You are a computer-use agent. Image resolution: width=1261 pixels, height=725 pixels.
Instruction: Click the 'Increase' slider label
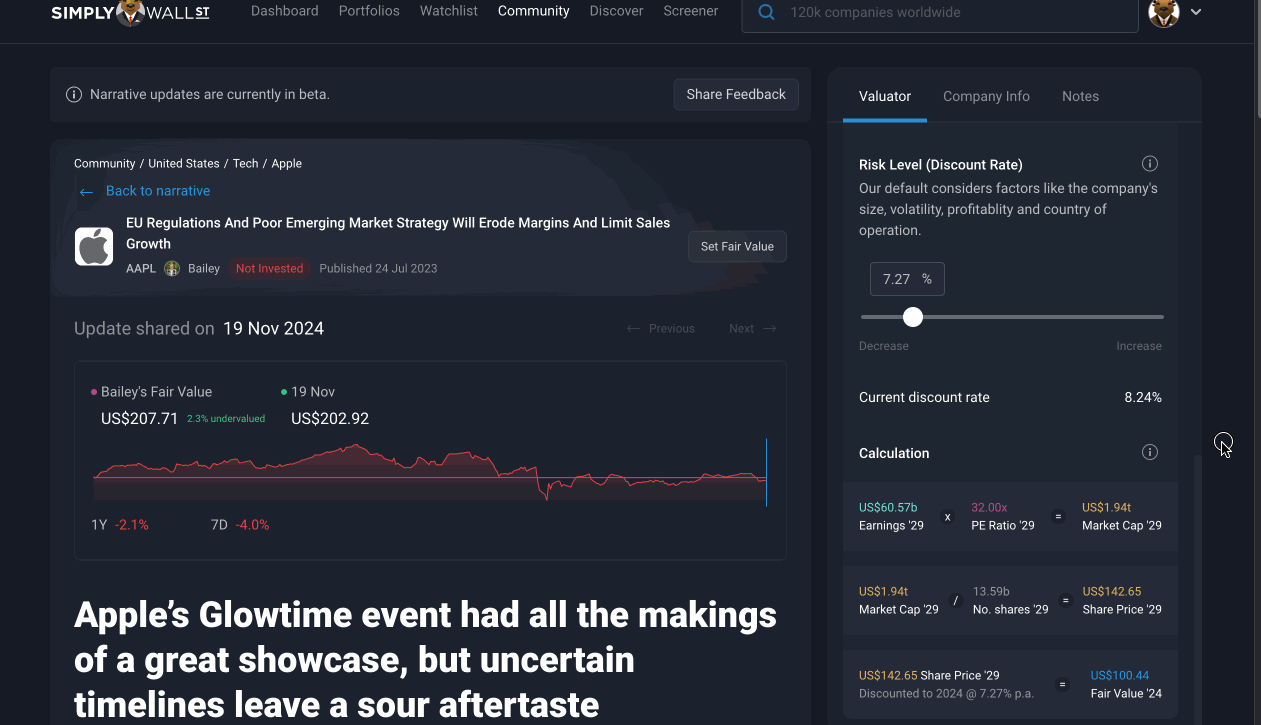[x=1139, y=346]
